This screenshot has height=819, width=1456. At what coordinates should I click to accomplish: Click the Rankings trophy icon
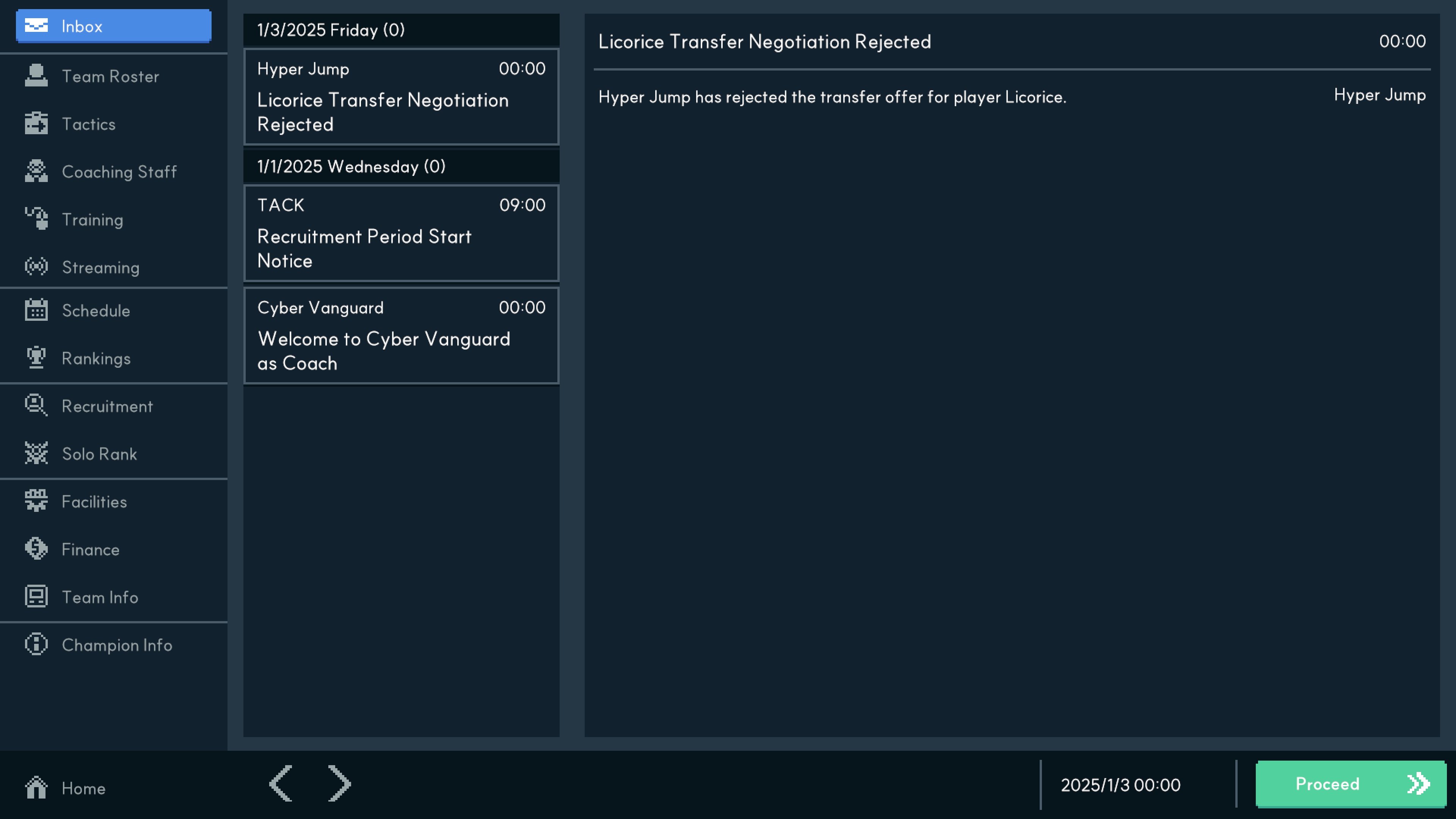(x=36, y=358)
